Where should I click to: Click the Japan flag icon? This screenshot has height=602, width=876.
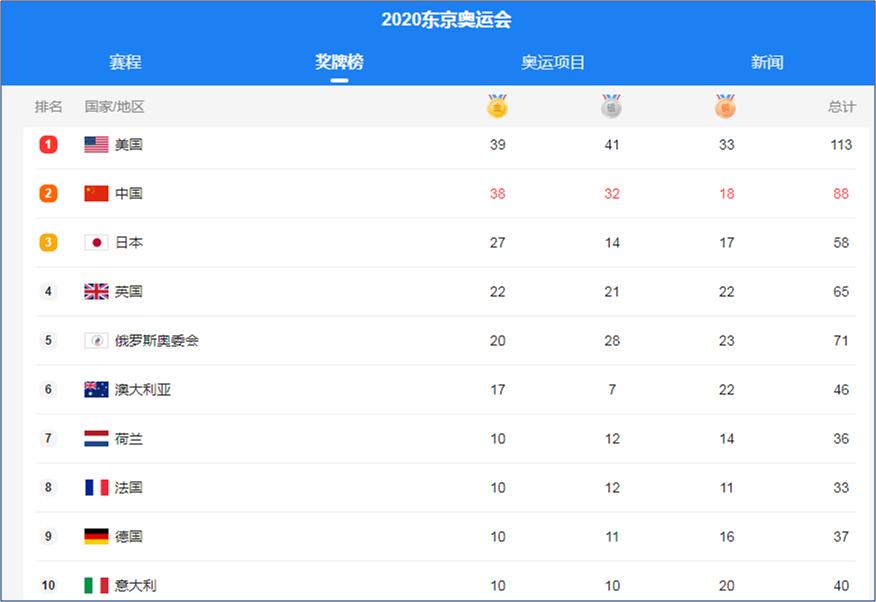coord(96,243)
